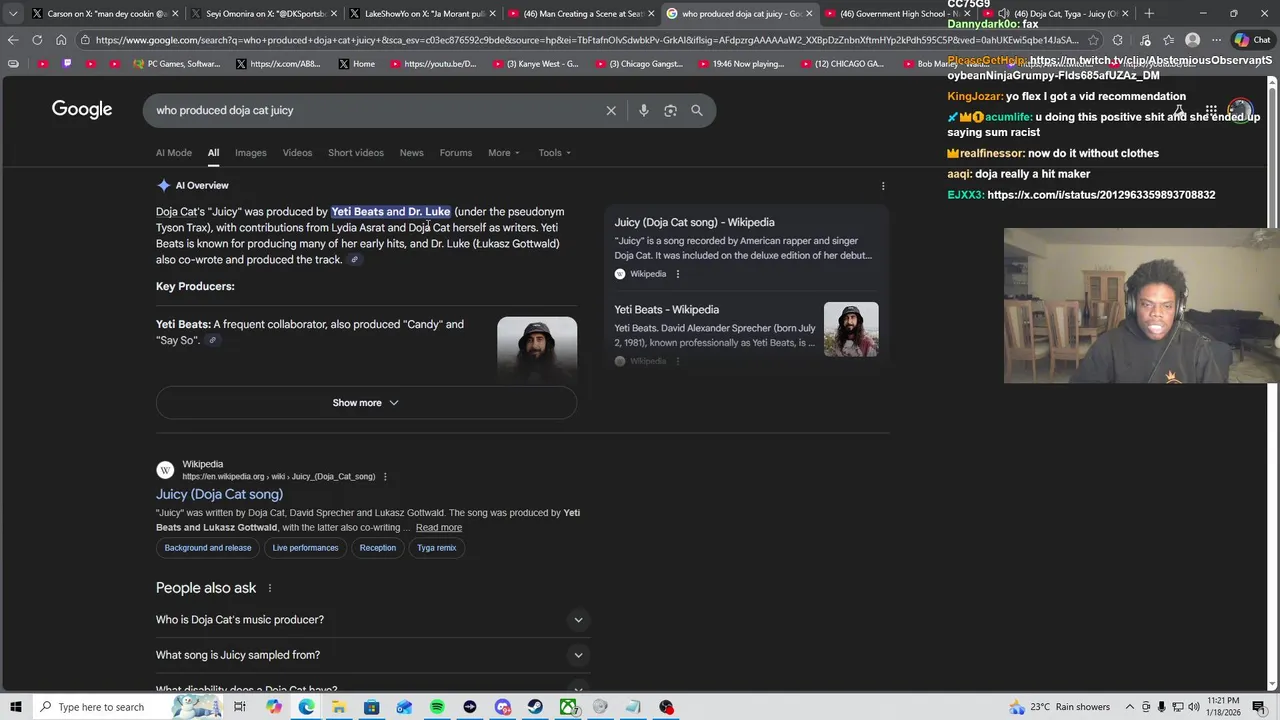Submit search with the magnifying glass icon

[x=697, y=111]
